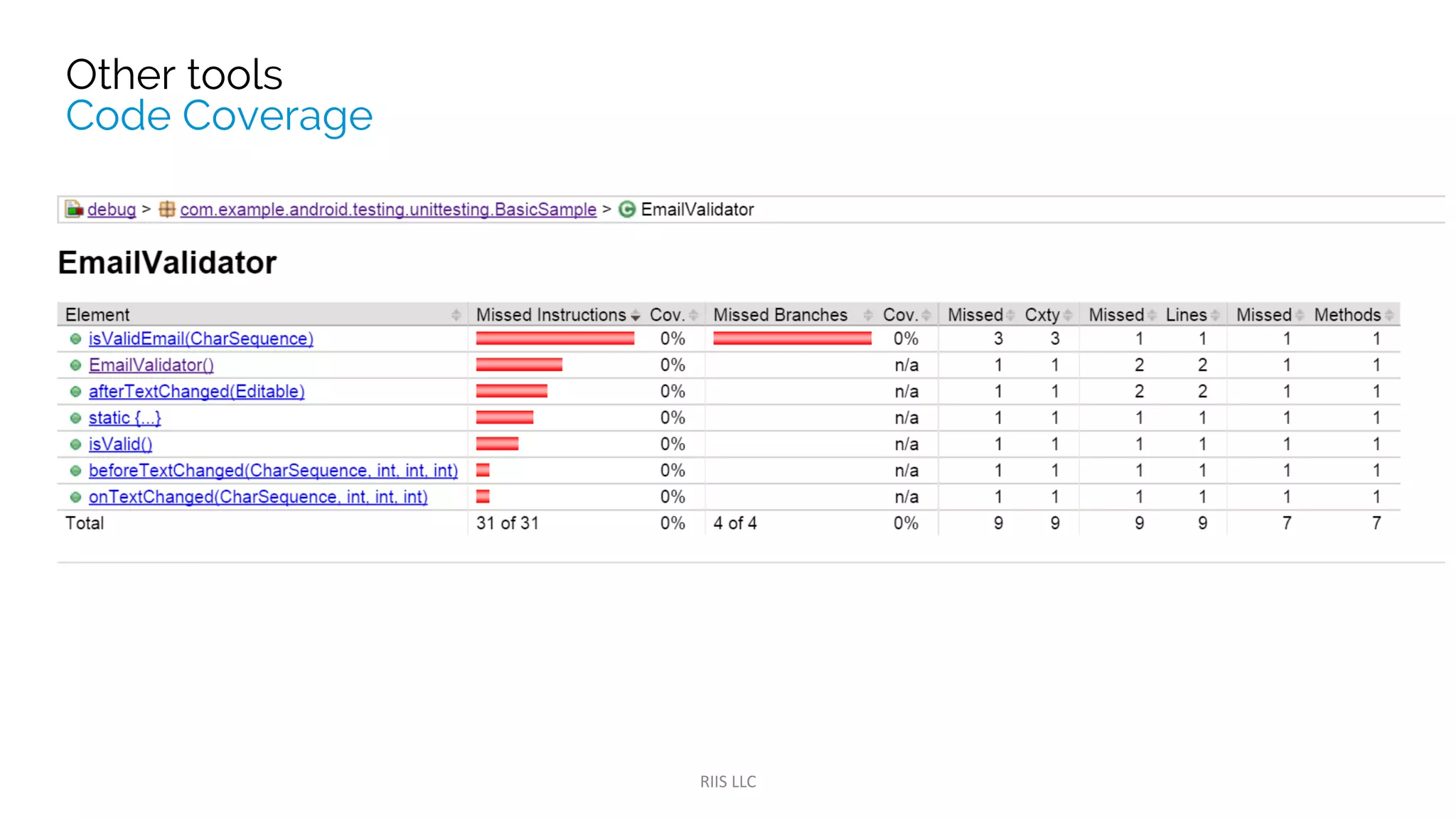Open com.example.android.testing.unittesting.BasicSample package link
The image size is (1456, 819).
[x=388, y=210]
